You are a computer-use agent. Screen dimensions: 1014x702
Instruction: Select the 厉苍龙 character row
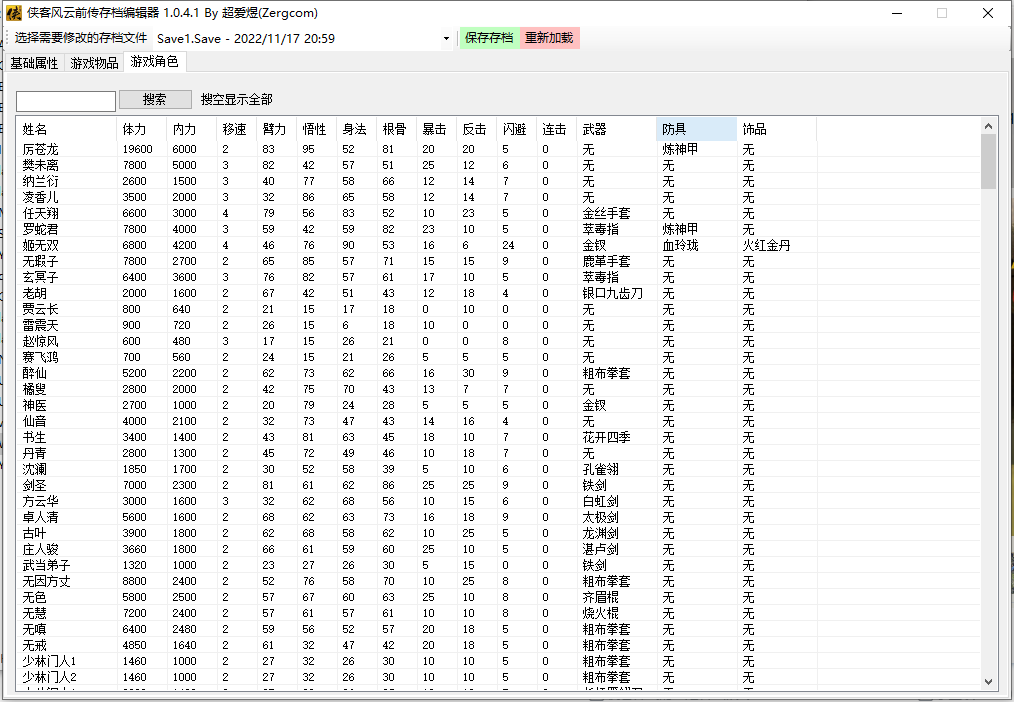(498, 149)
